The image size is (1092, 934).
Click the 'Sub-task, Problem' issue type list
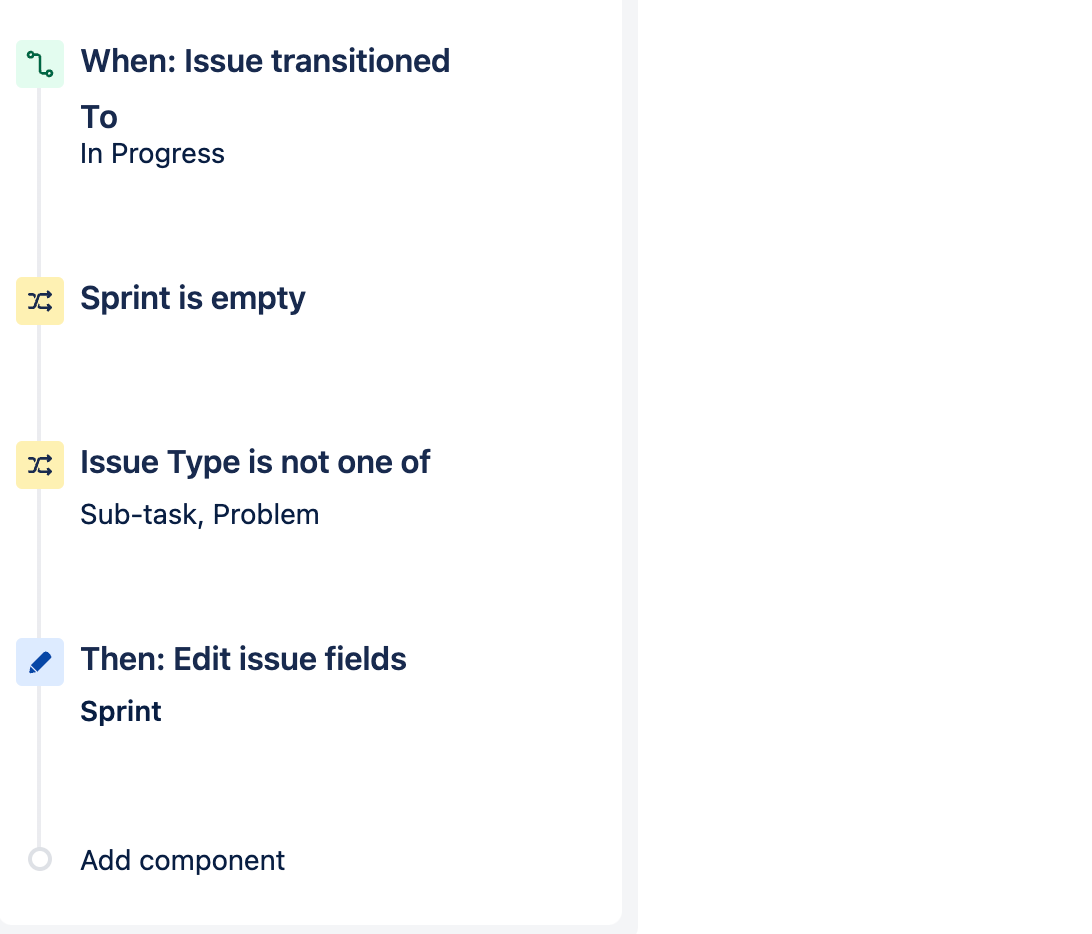point(200,515)
